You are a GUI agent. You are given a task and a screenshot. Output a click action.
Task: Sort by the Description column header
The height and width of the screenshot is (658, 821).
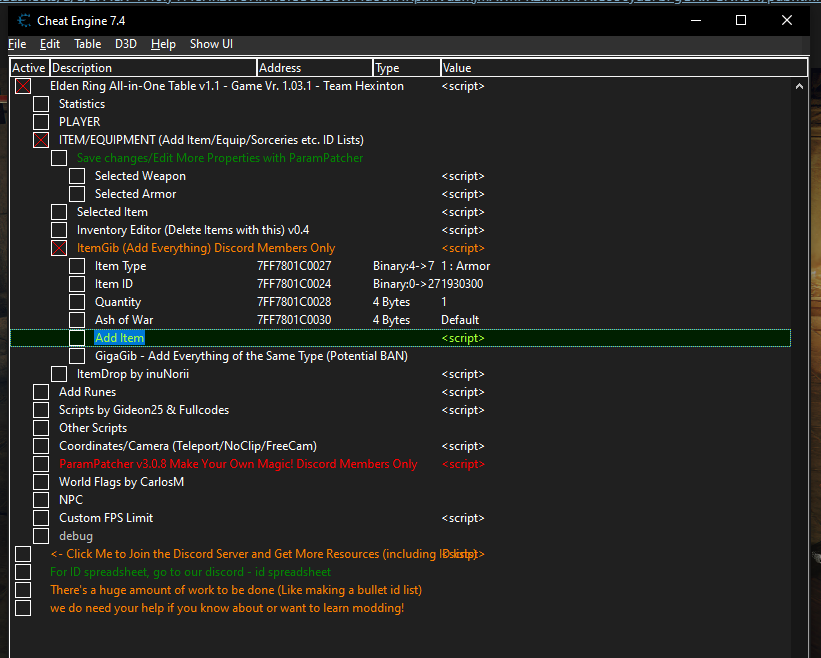(x=153, y=68)
